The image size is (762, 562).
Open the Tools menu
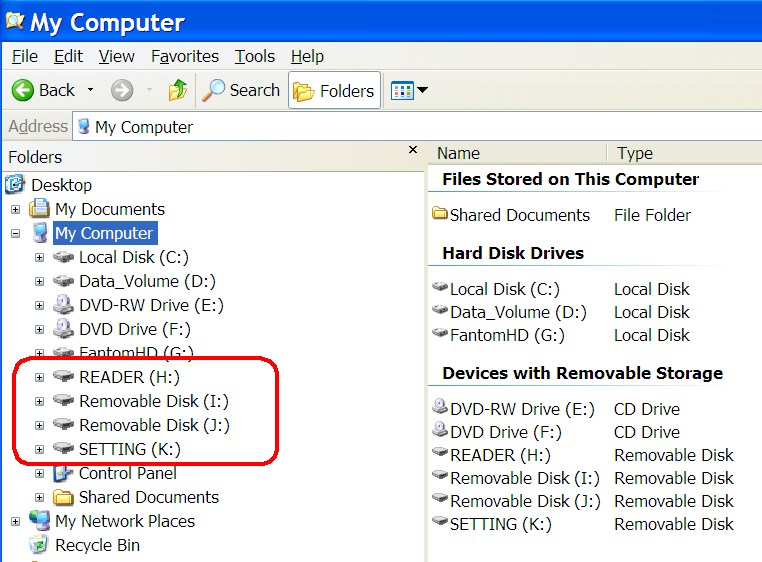[x=255, y=56]
